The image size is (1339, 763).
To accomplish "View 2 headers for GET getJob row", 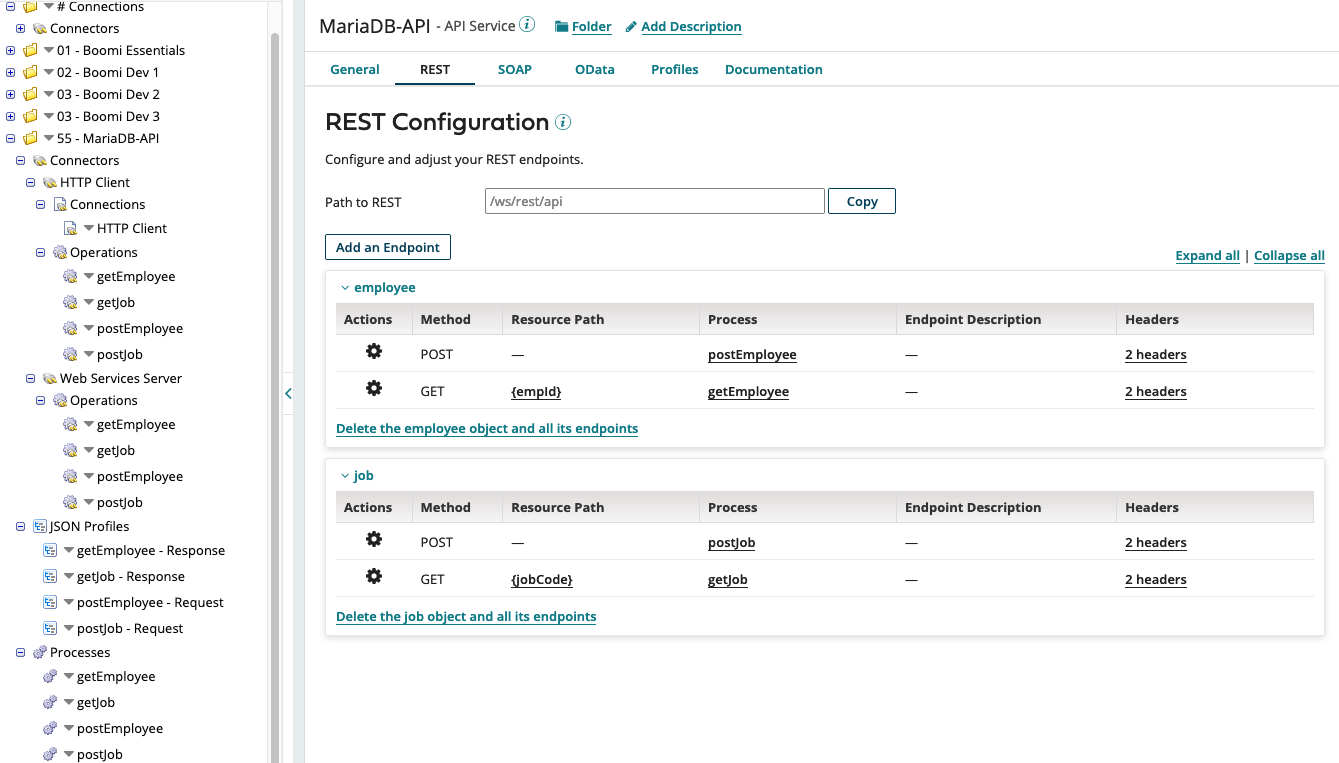I will tap(1156, 579).
